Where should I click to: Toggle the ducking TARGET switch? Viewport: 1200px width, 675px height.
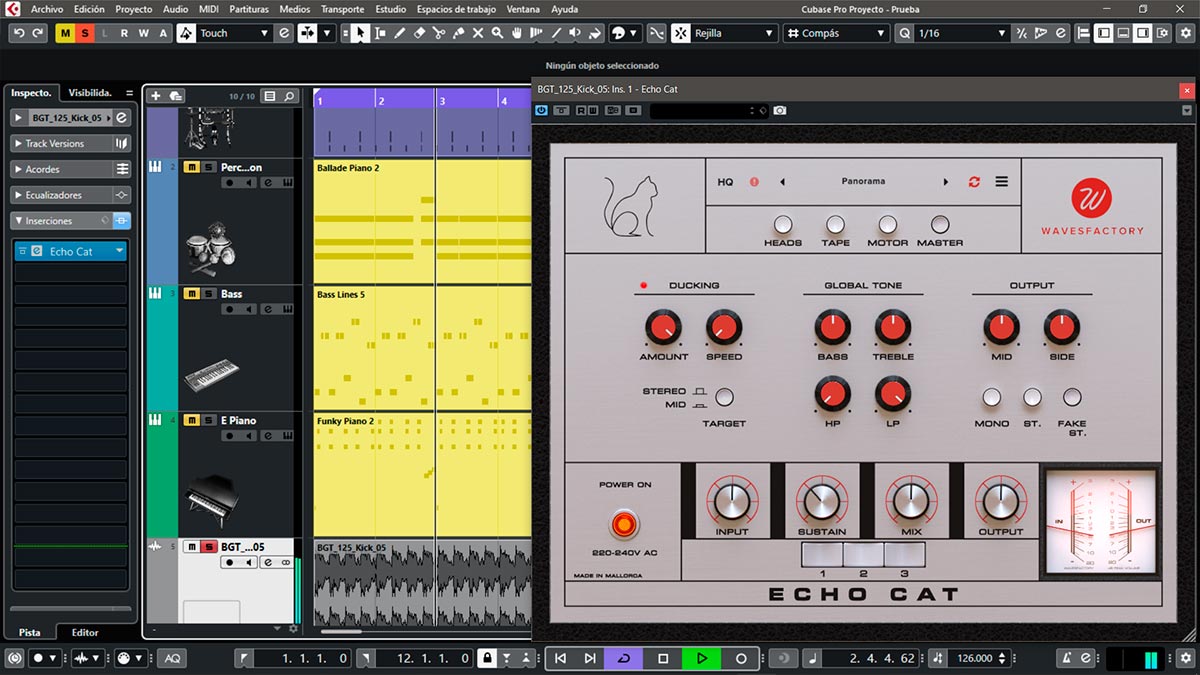(x=724, y=398)
